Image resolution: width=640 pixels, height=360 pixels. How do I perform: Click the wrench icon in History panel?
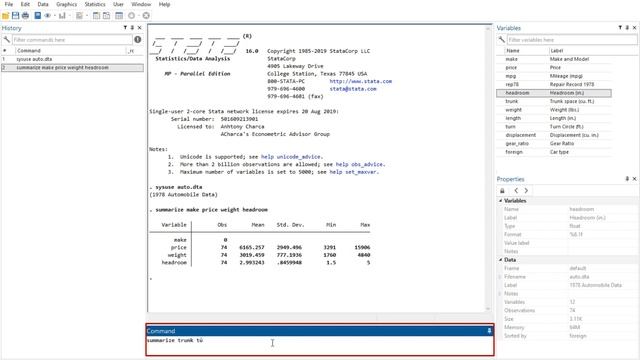(7, 40)
